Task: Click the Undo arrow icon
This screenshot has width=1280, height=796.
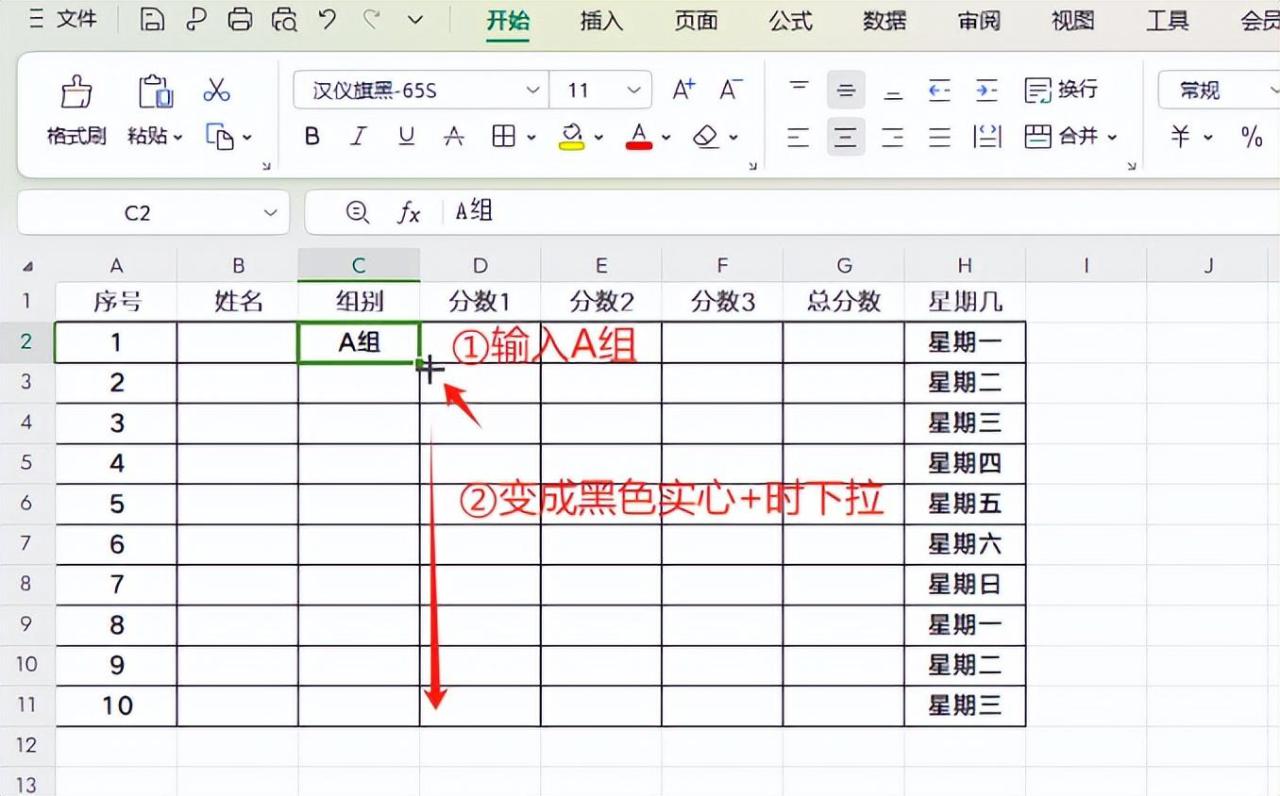Action: (x=327, y=18)
